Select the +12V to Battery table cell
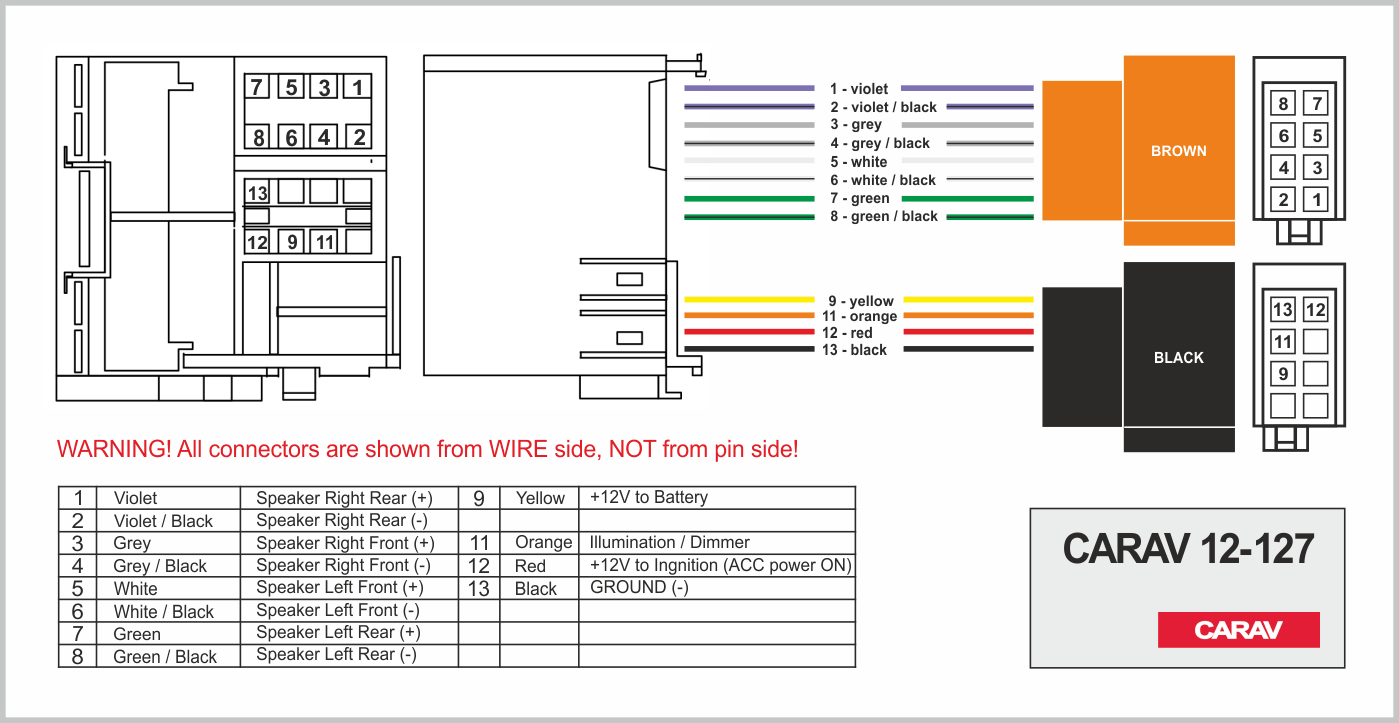Image resolution: width=1399 pixels, height=723 pixels. point(717,498)
